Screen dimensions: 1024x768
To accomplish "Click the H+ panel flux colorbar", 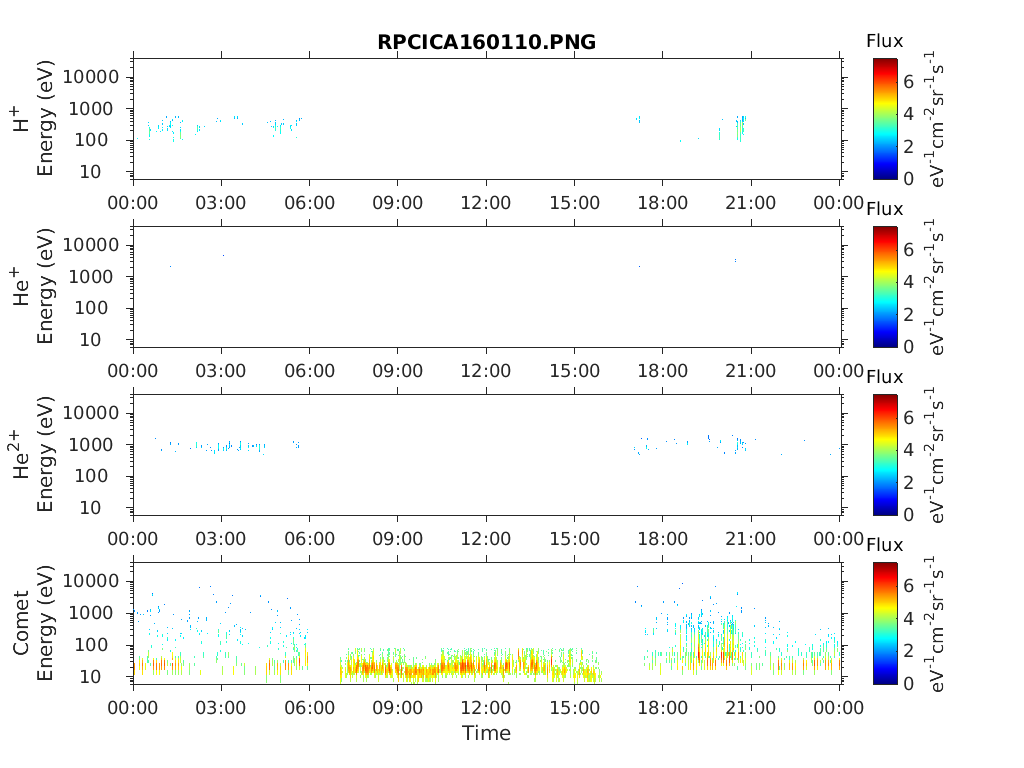I will (885, 118).
